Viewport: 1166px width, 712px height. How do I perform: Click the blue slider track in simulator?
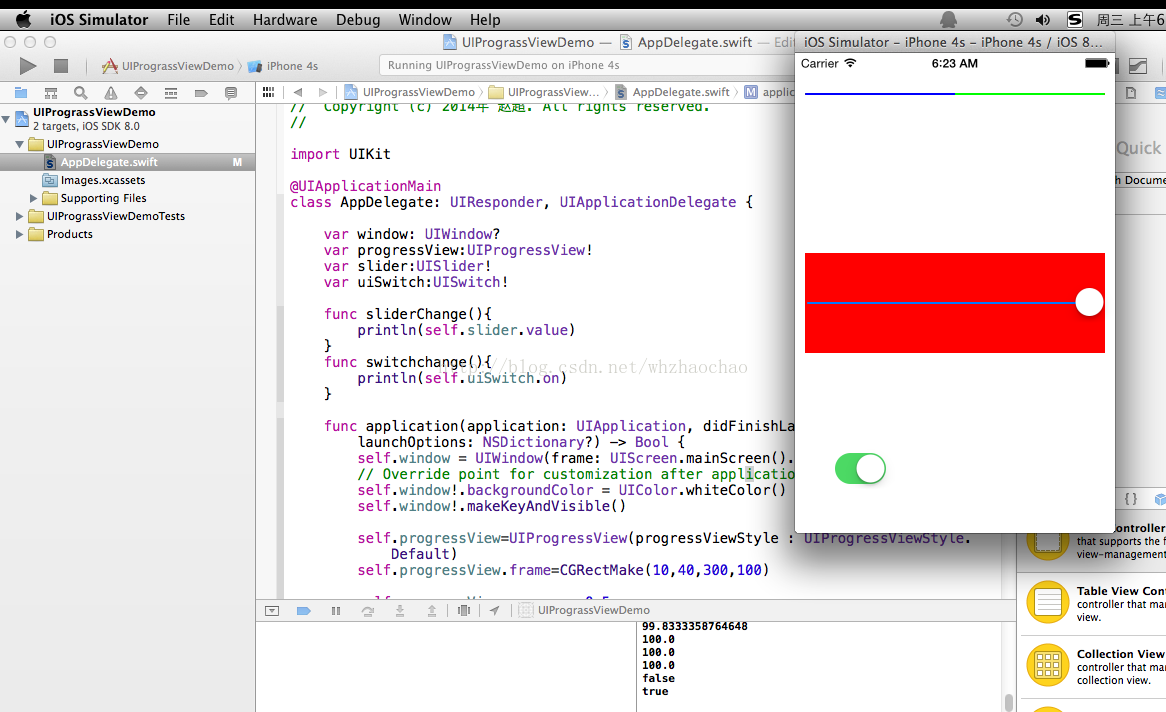coord(941,303)
